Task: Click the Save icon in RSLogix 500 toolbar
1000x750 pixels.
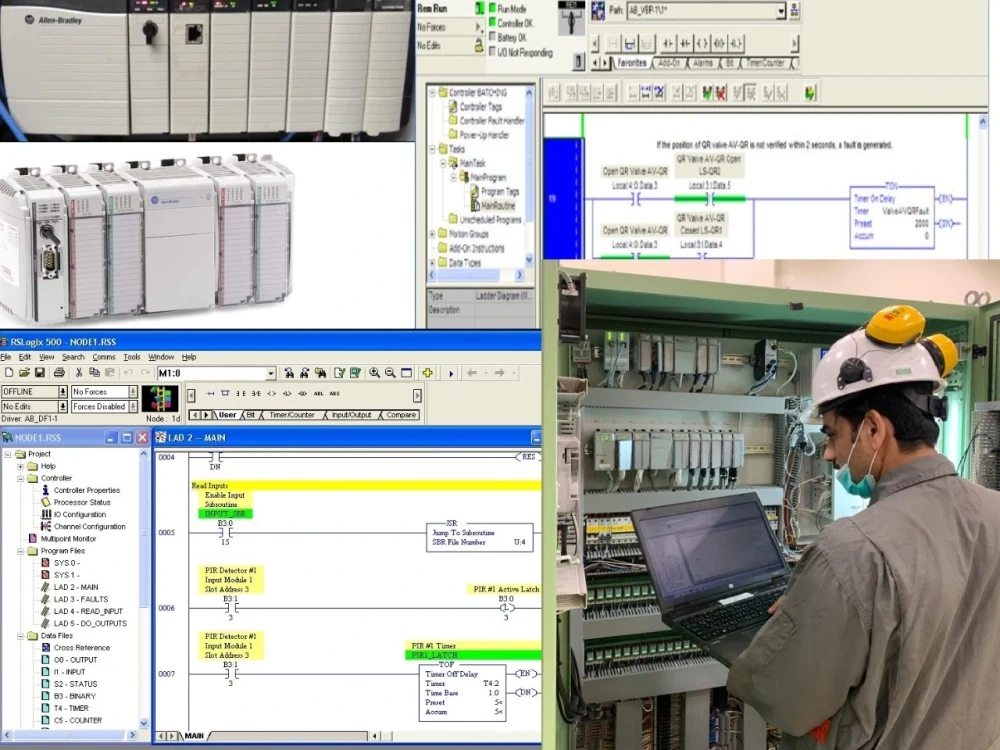Action: (40, 372)
